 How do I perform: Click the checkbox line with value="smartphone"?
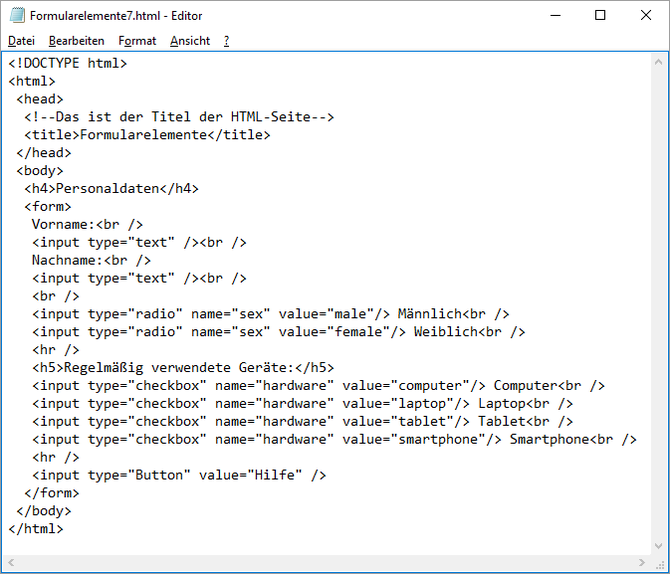click(x=334, y=440)
